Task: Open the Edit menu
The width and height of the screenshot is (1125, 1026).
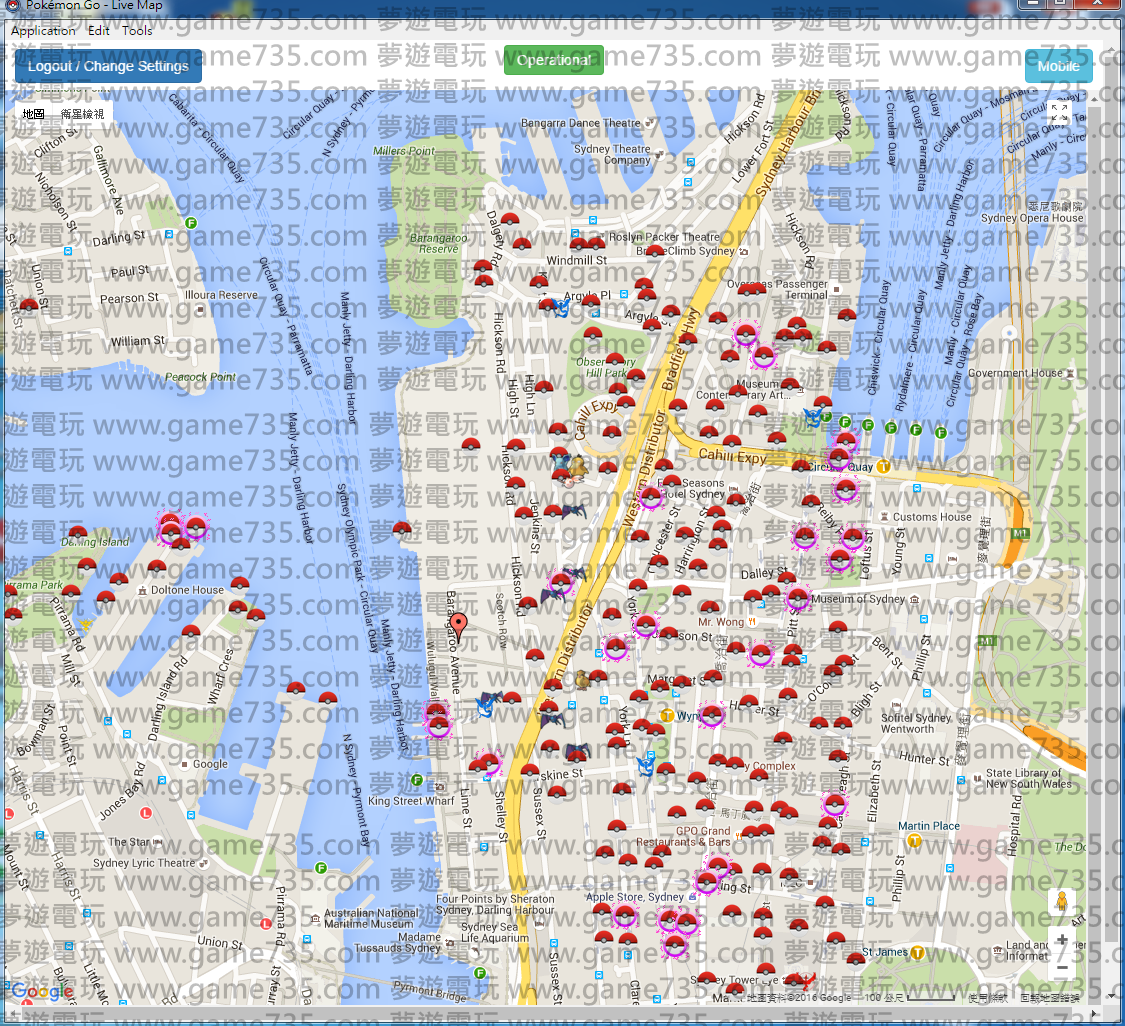Action: point(98,31)
